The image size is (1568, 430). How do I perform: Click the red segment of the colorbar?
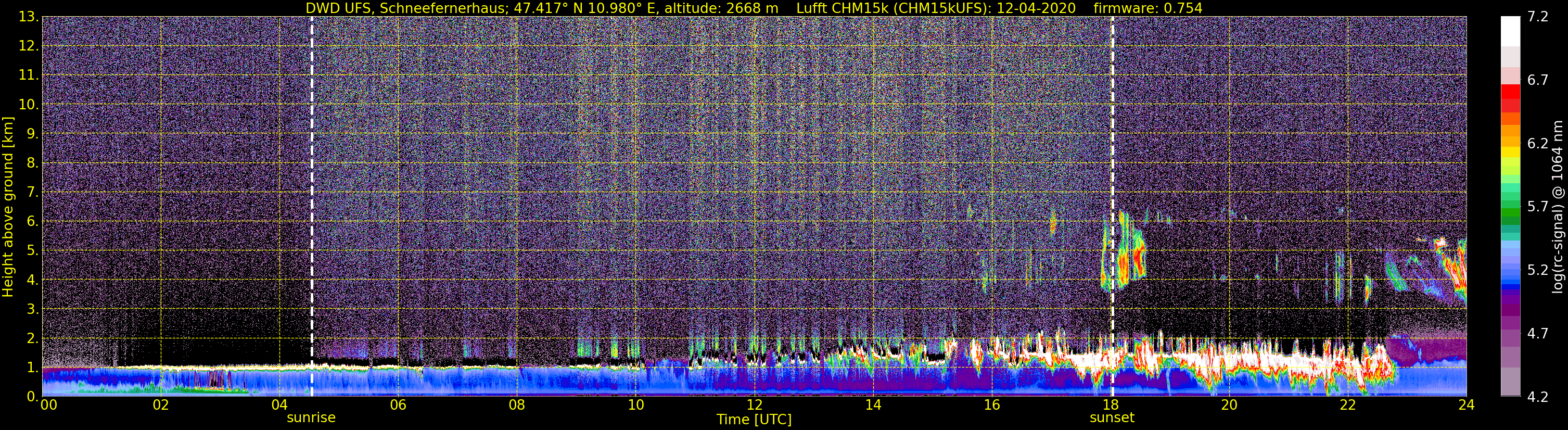(x=1510, y=91)
